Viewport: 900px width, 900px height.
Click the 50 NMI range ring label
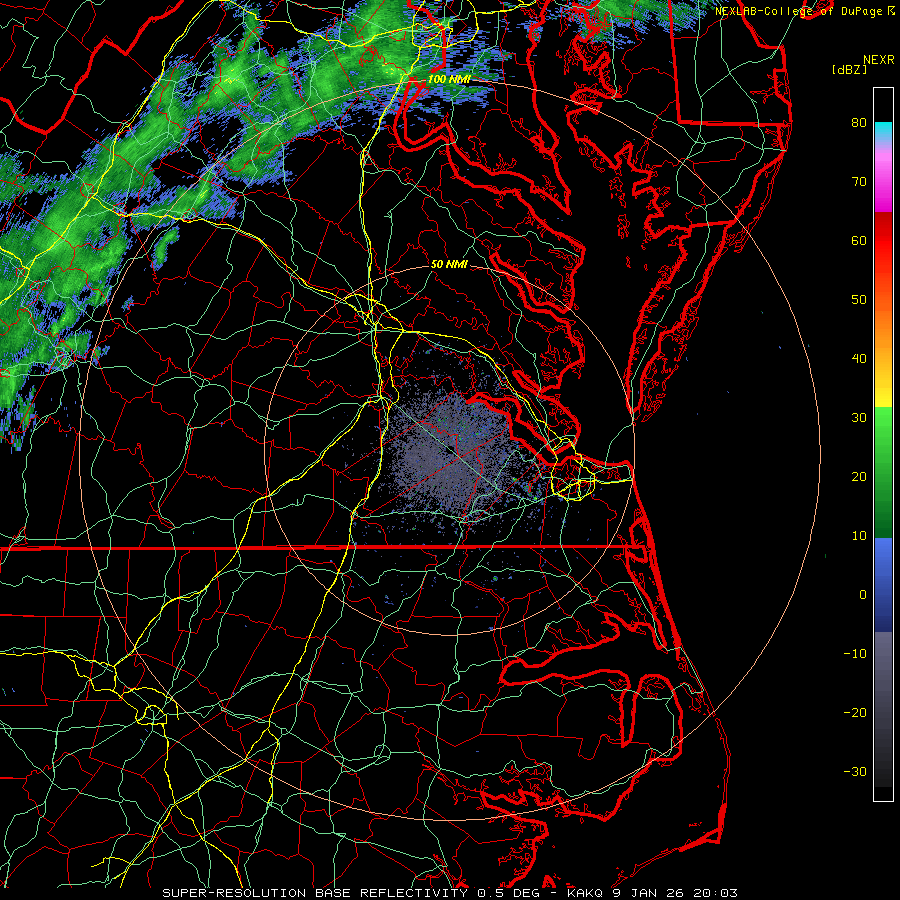tap(449, 265)
